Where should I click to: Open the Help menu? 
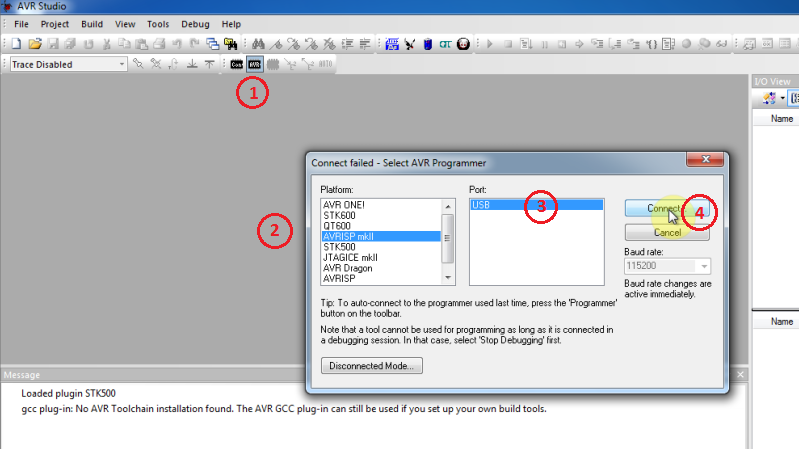(x=231, y=24)
